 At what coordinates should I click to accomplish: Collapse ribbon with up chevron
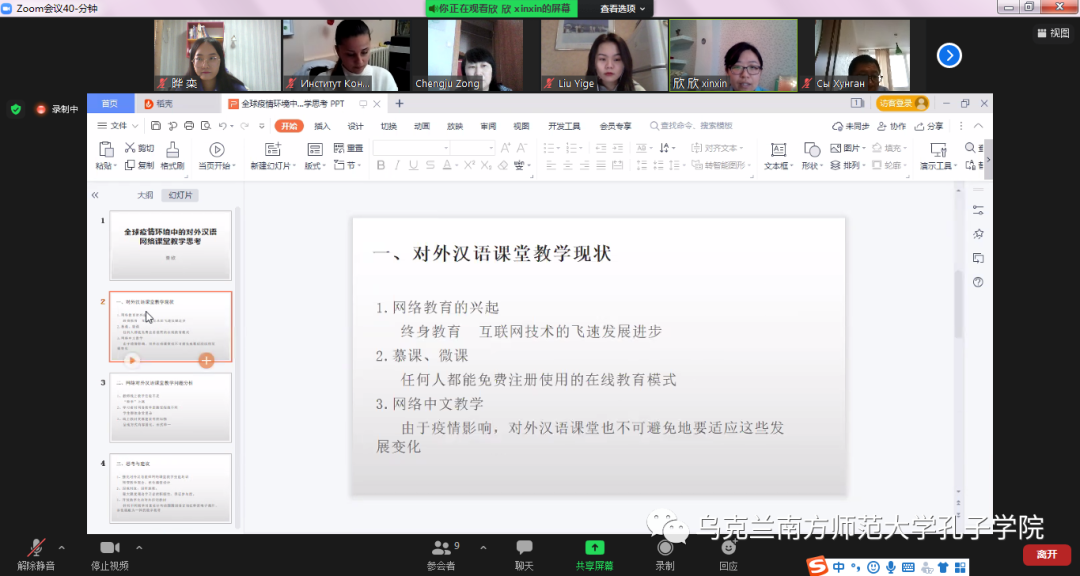click(x=978, y=126)
